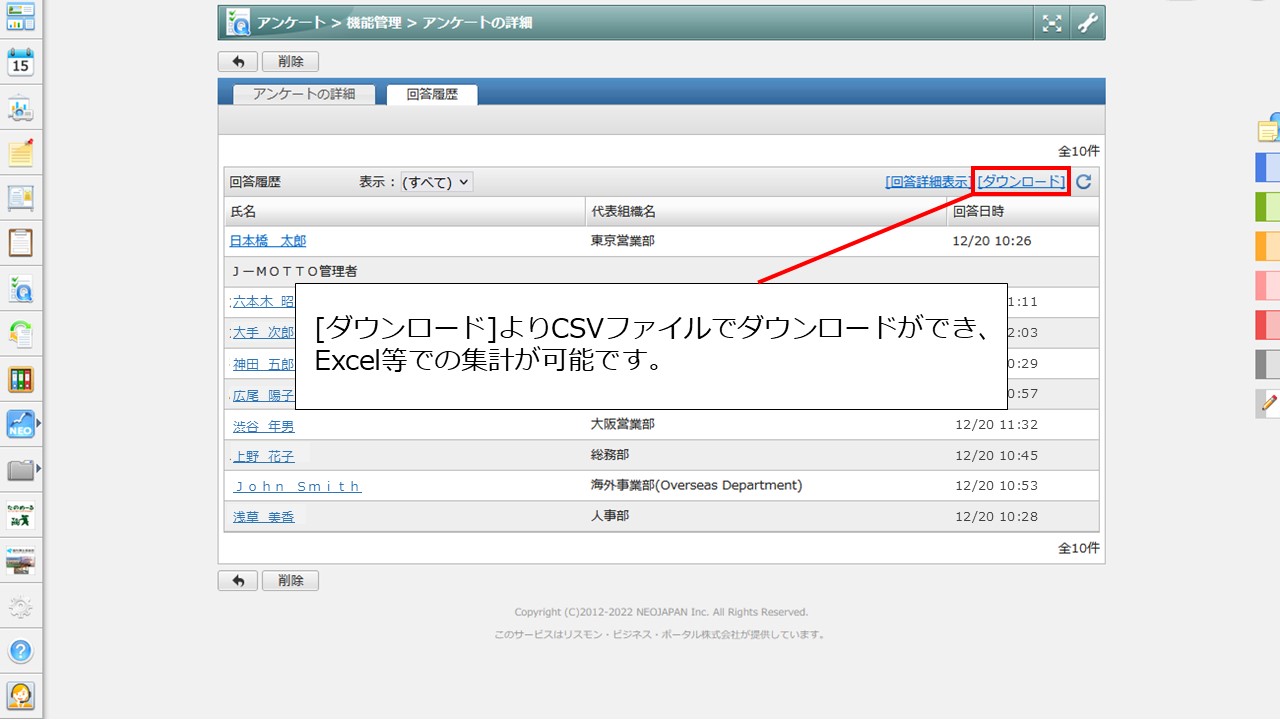Image resolution: width=1280 pixels, height=720 pixels.
Task: Click the NEO chart icon in sidebar
Action: [20, 424]
